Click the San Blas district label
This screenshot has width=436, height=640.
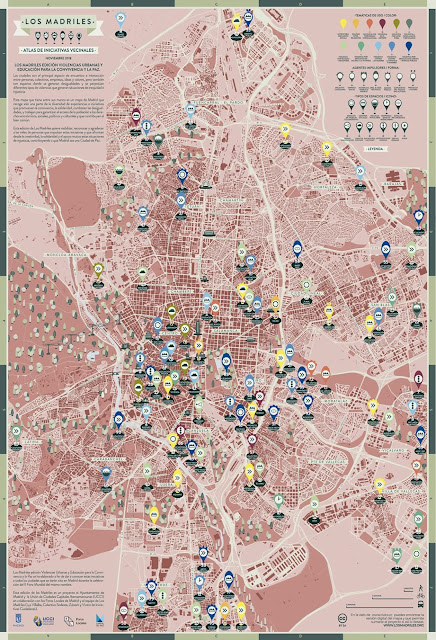[x=379, y=305]
